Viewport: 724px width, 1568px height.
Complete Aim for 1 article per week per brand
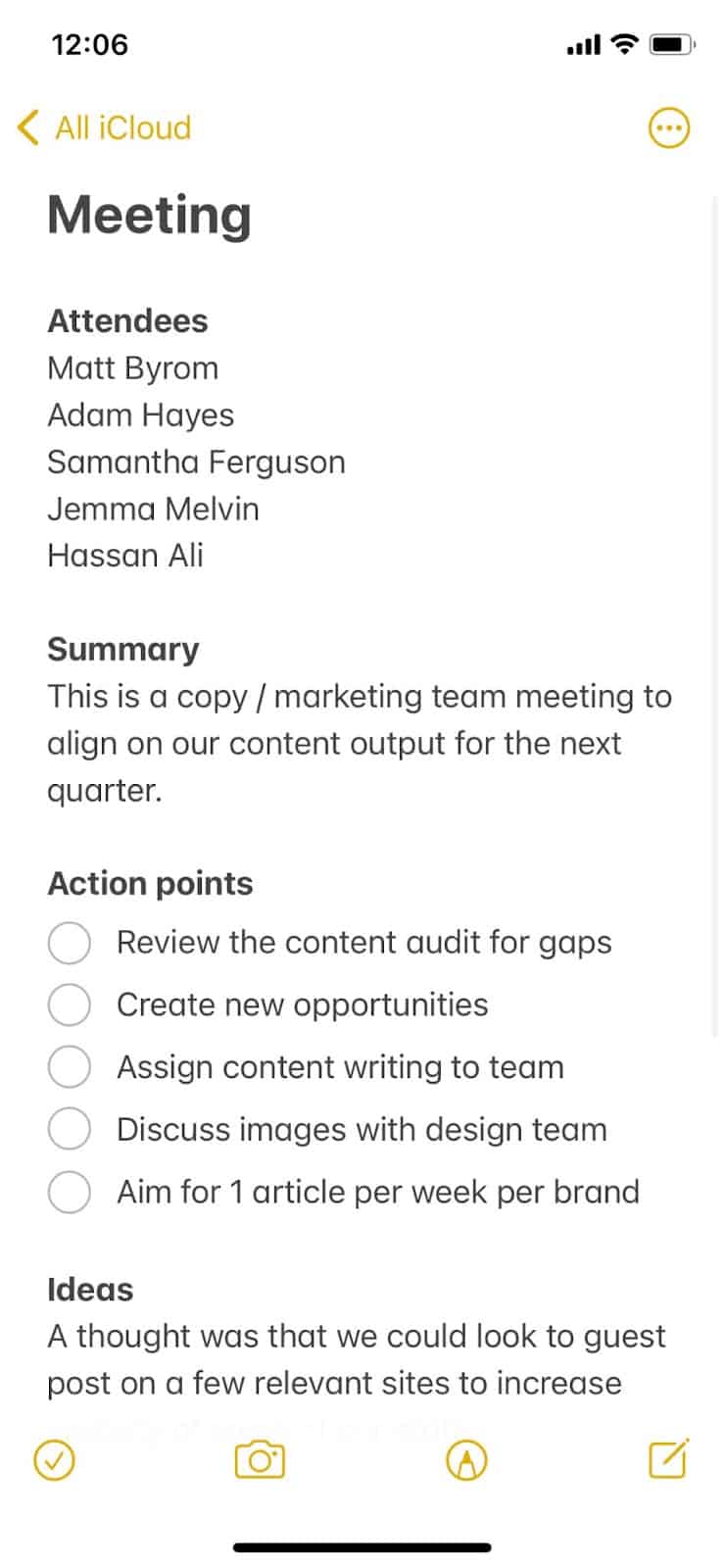tap(69, 1192)
